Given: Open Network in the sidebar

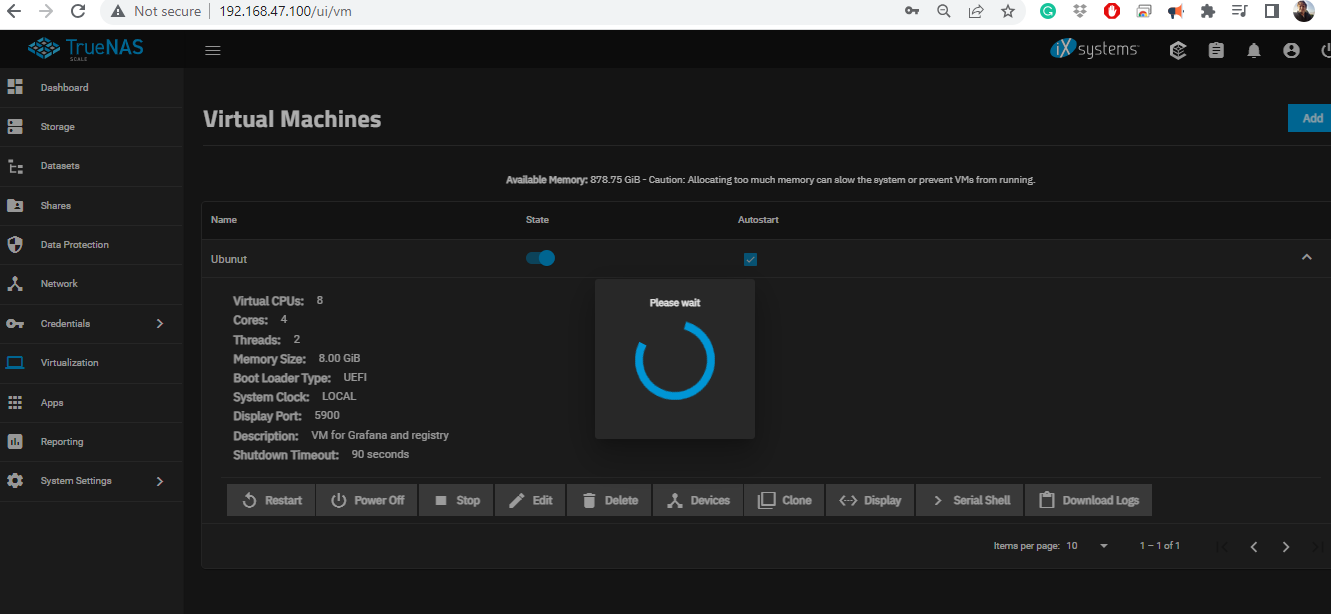Looking at the screenshot, I should pos(91,284).
